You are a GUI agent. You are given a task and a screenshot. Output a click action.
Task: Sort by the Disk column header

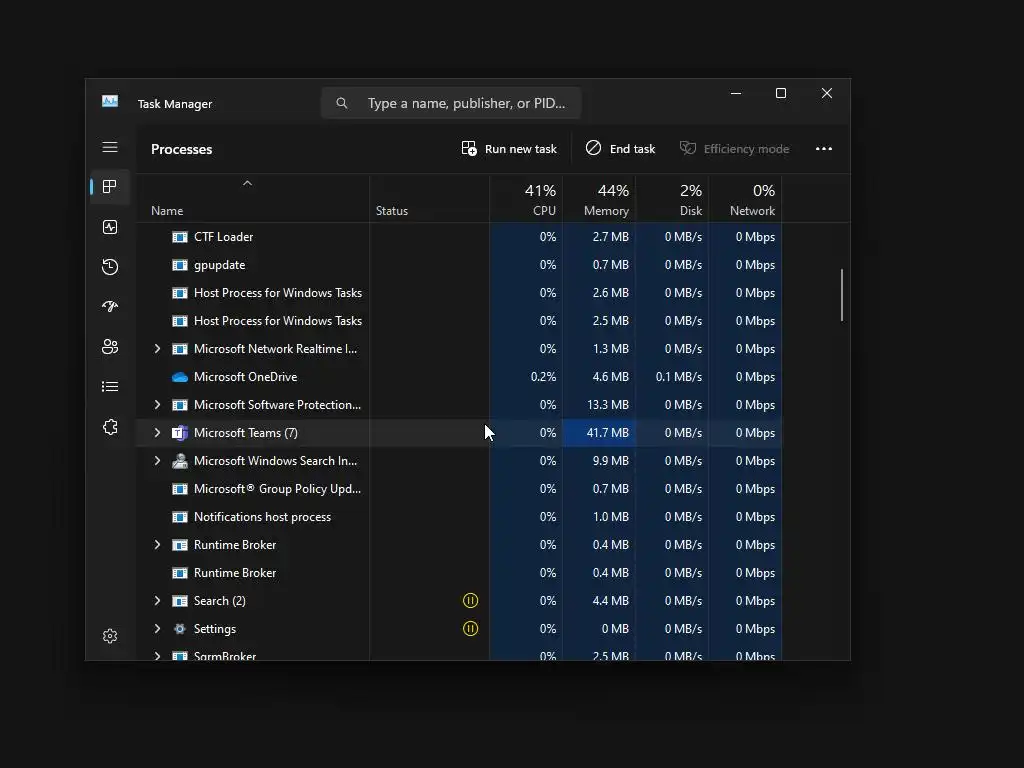pyautogui.click(x=673, y=199)
